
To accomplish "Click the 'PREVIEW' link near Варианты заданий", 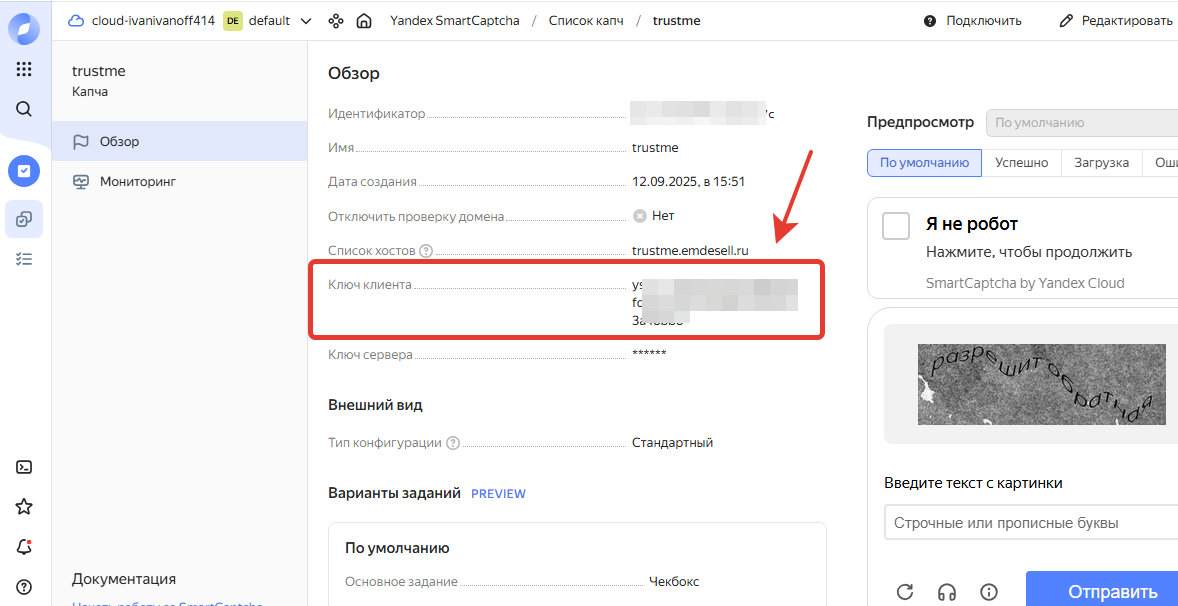I will [x=498, y=493].
